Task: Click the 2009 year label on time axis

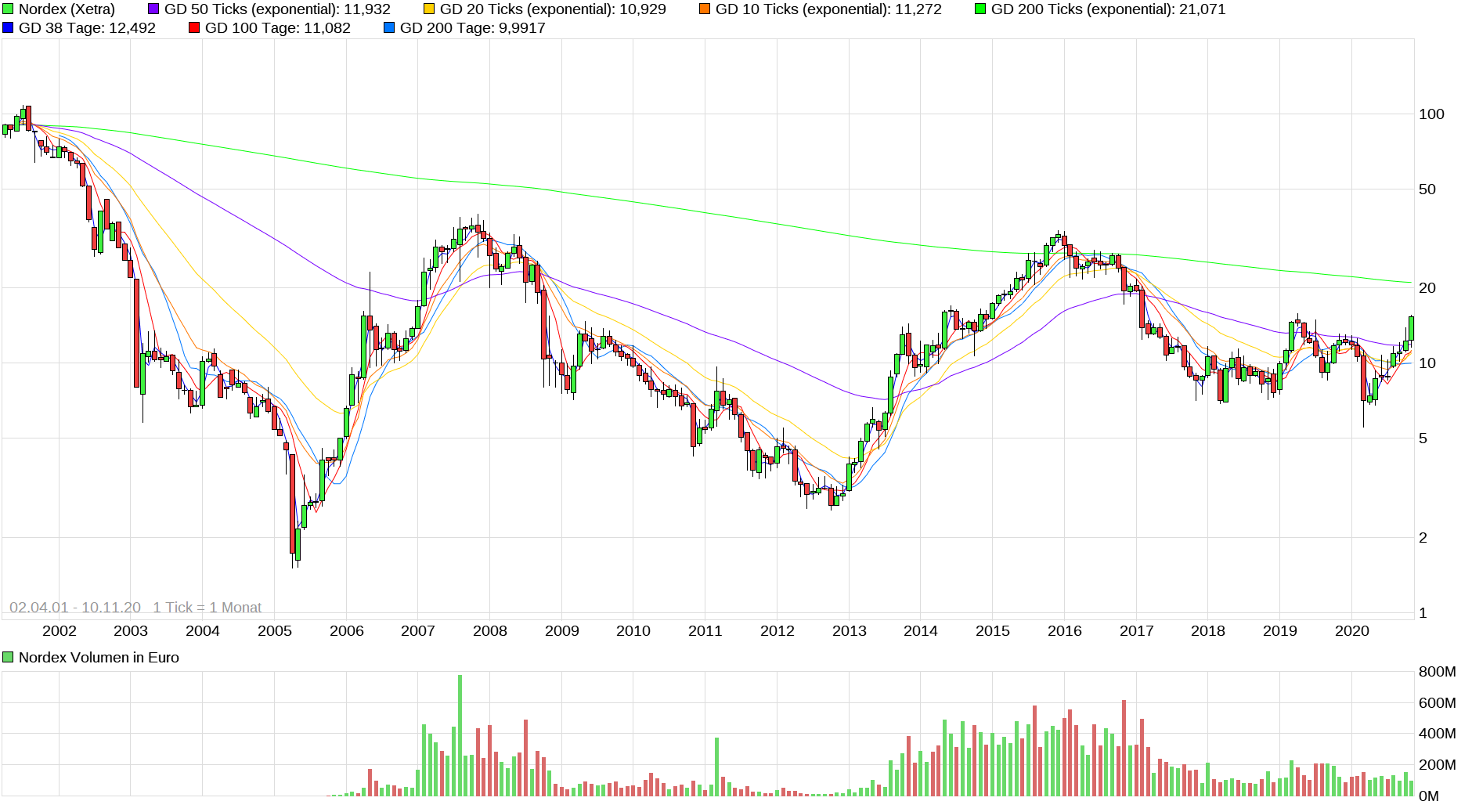Action: [x=562, y=631]
